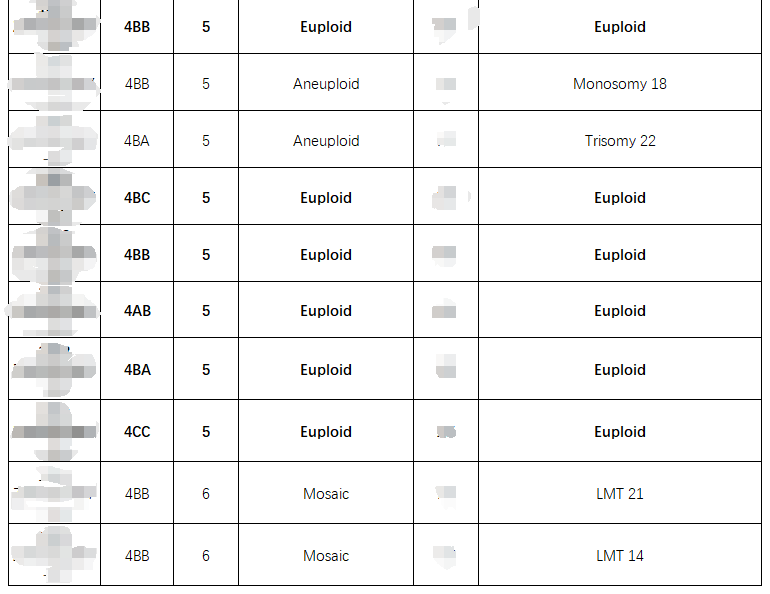This screenshot has width=770, height=594.
Task: Select the LMT 14 result cell
Action: click(620, 555)
